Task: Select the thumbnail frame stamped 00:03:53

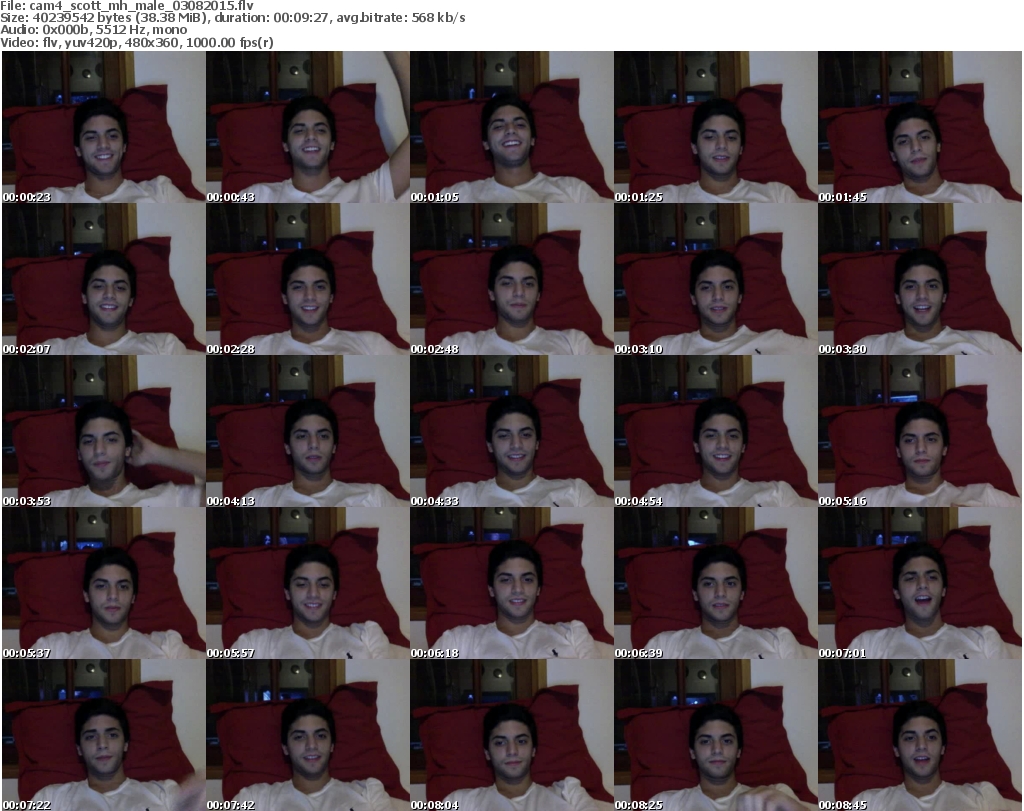Action: tap(104, 431)
